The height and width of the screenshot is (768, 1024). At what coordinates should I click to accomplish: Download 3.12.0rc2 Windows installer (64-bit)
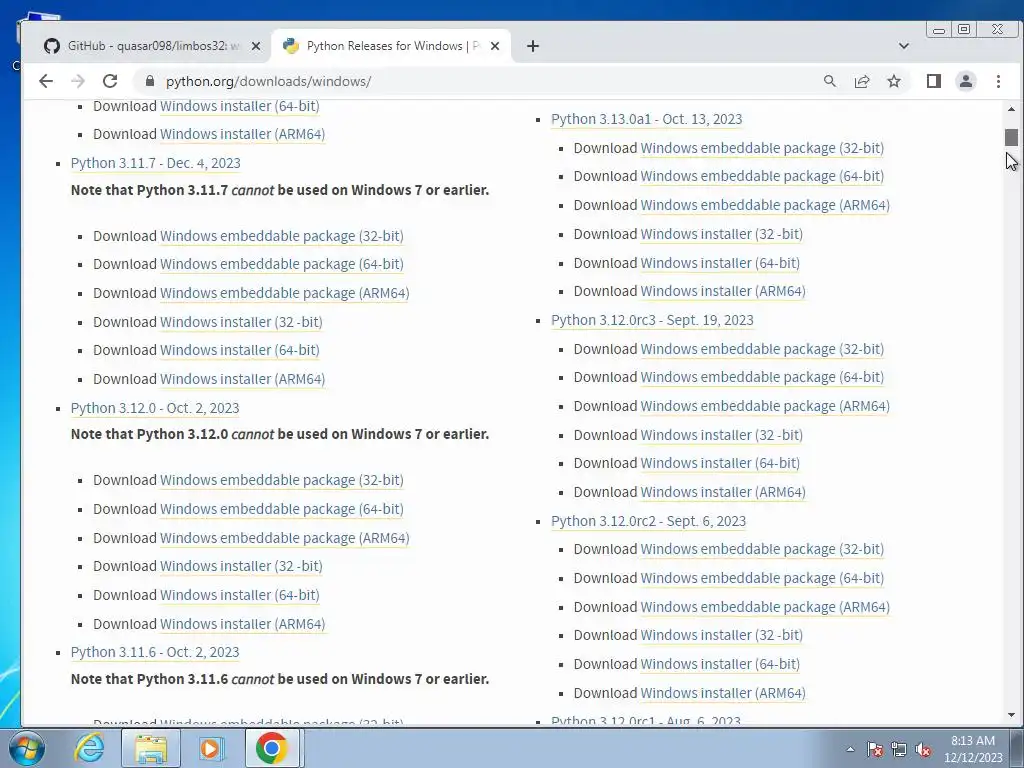(720, 664)
